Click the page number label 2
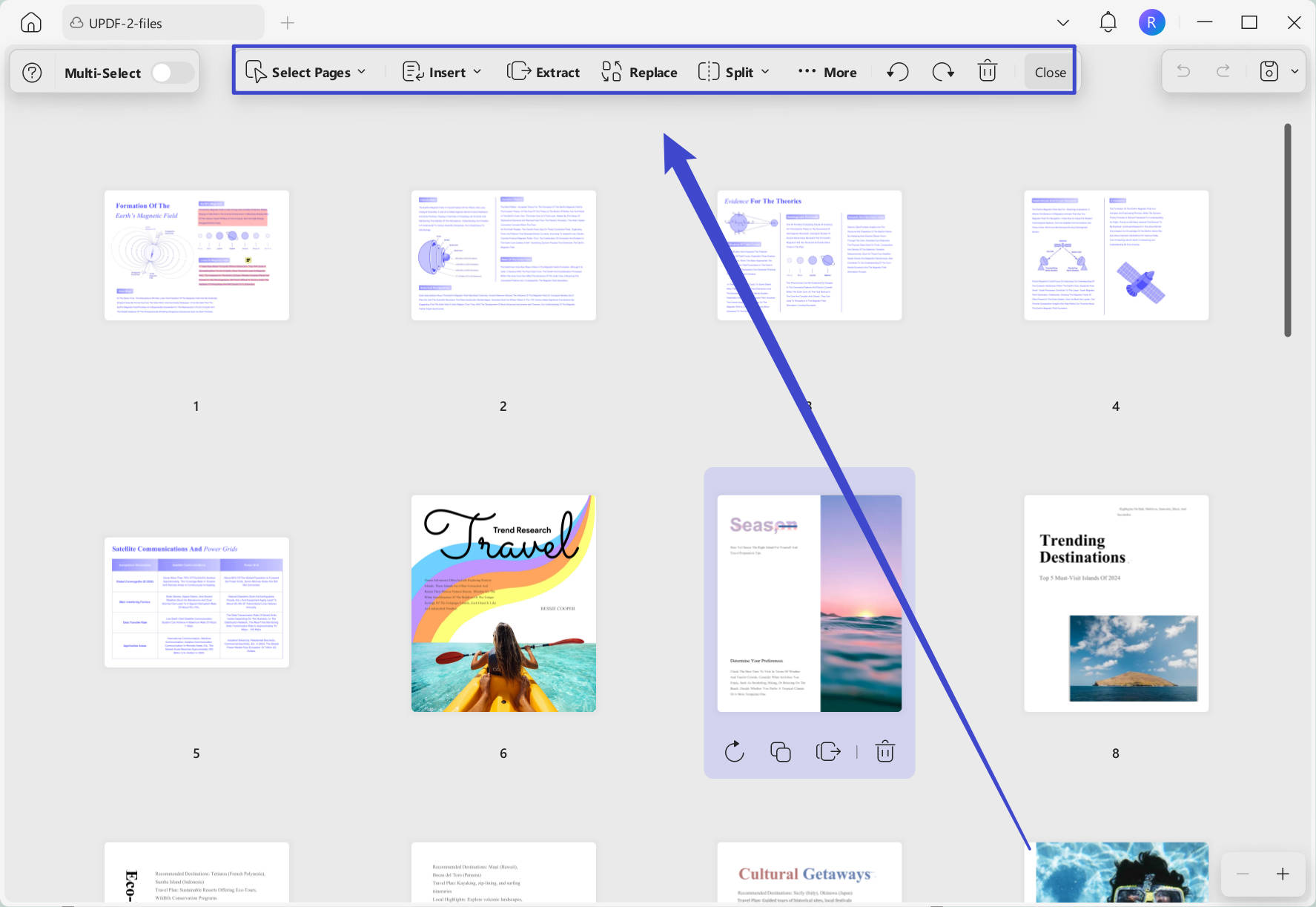Image resolution: width=1316 pixels, height=907 pixels. (503, 406)
